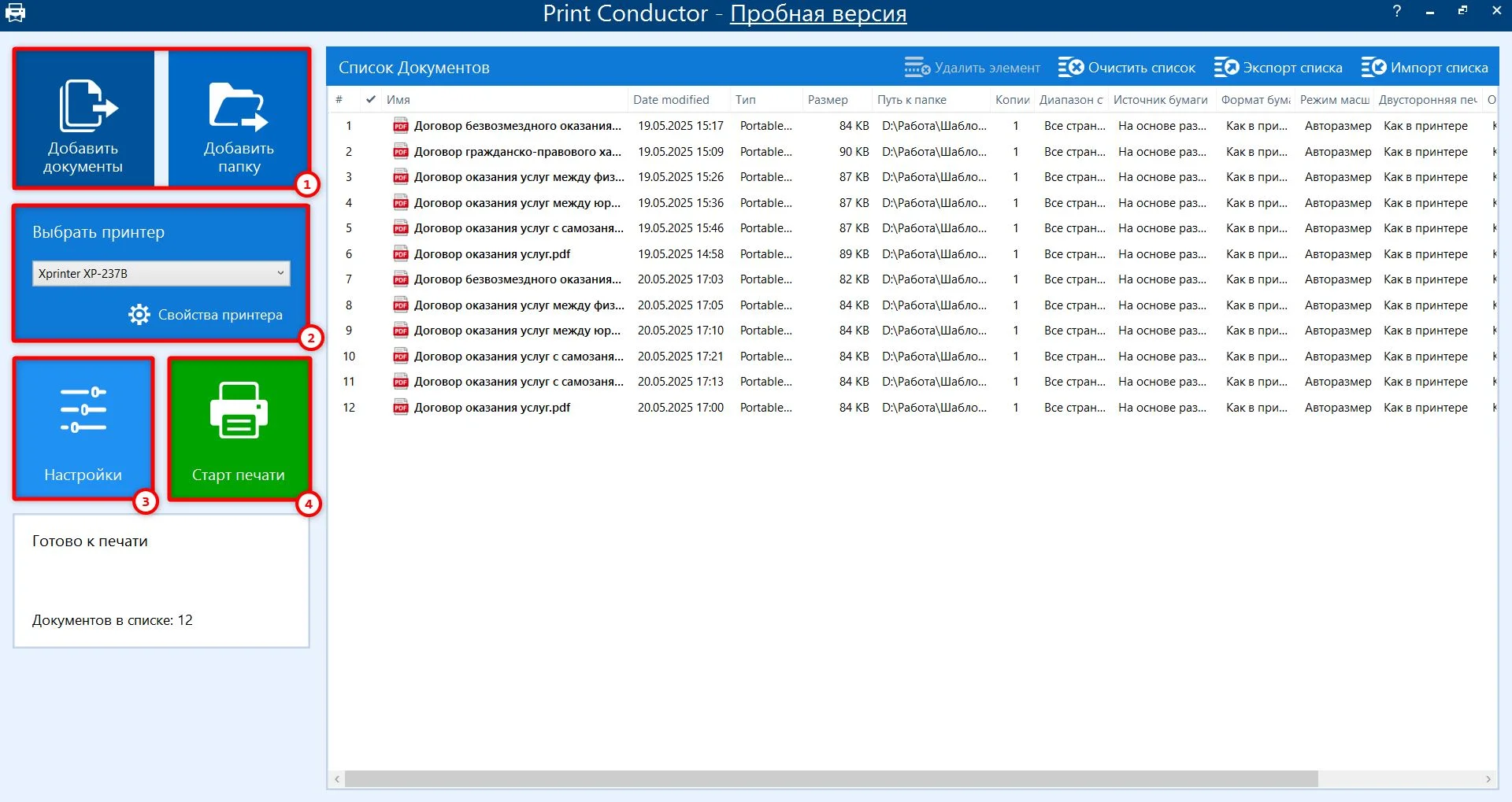Sort list by Размер column header
The image size is (1512, 802).
click(x=828, y=100)
